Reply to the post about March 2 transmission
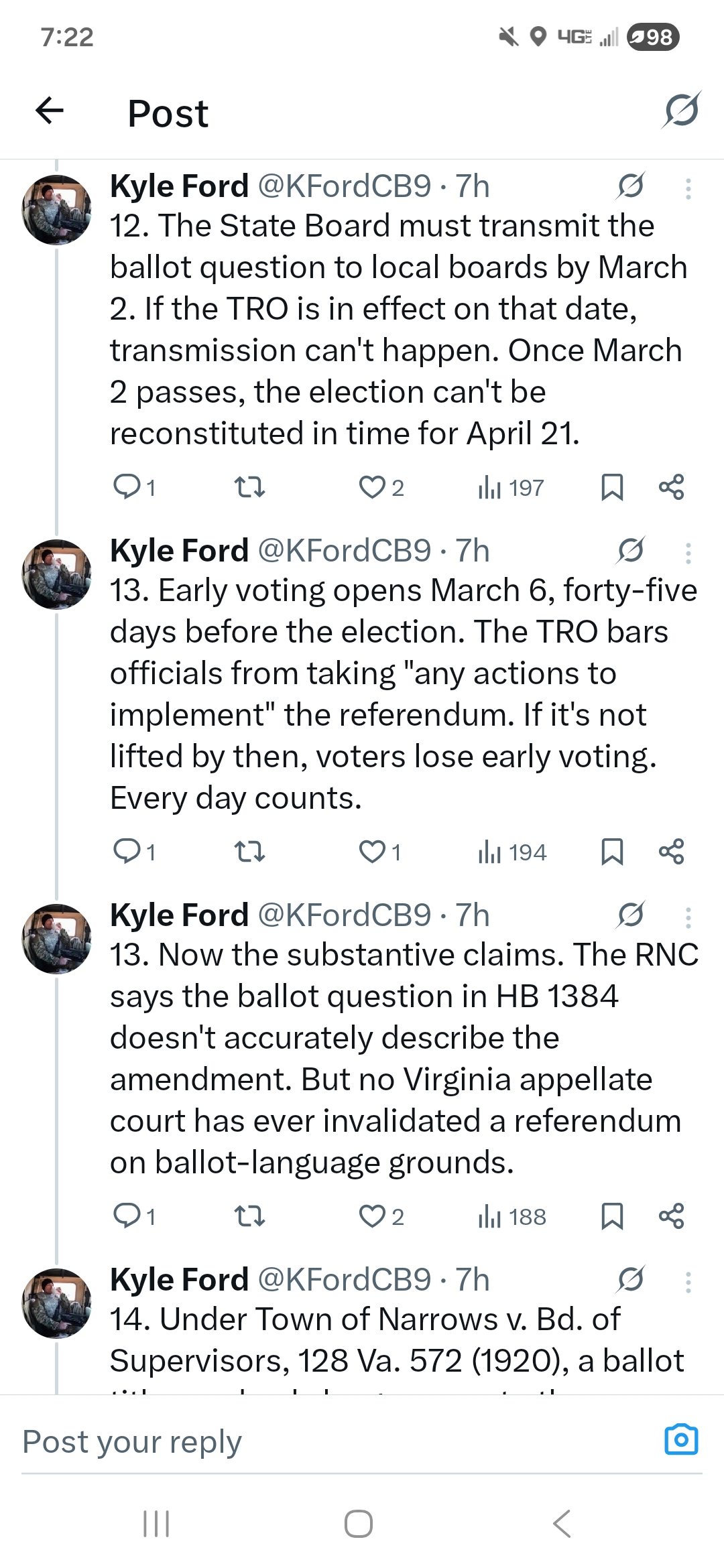Viewport: 724px width, 1568px height. tap(127, 487)
